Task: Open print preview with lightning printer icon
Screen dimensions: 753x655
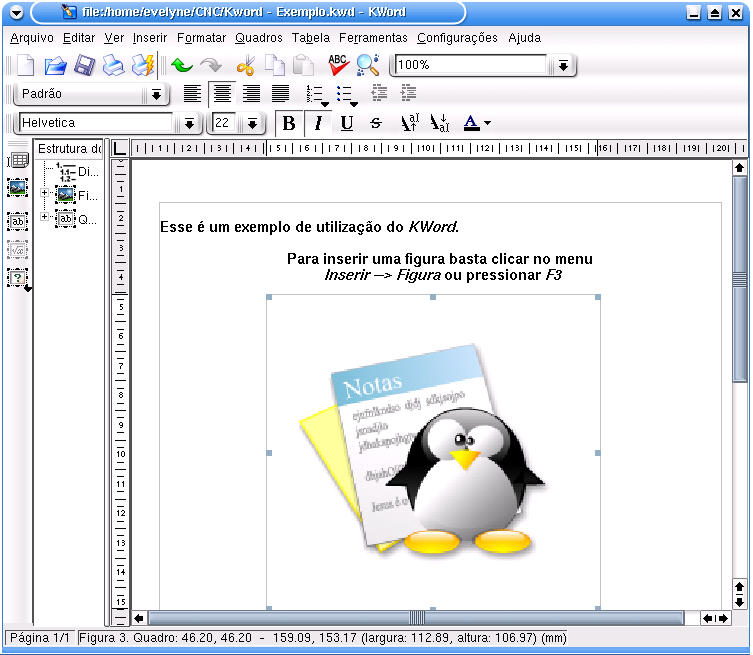Action: 143,65
